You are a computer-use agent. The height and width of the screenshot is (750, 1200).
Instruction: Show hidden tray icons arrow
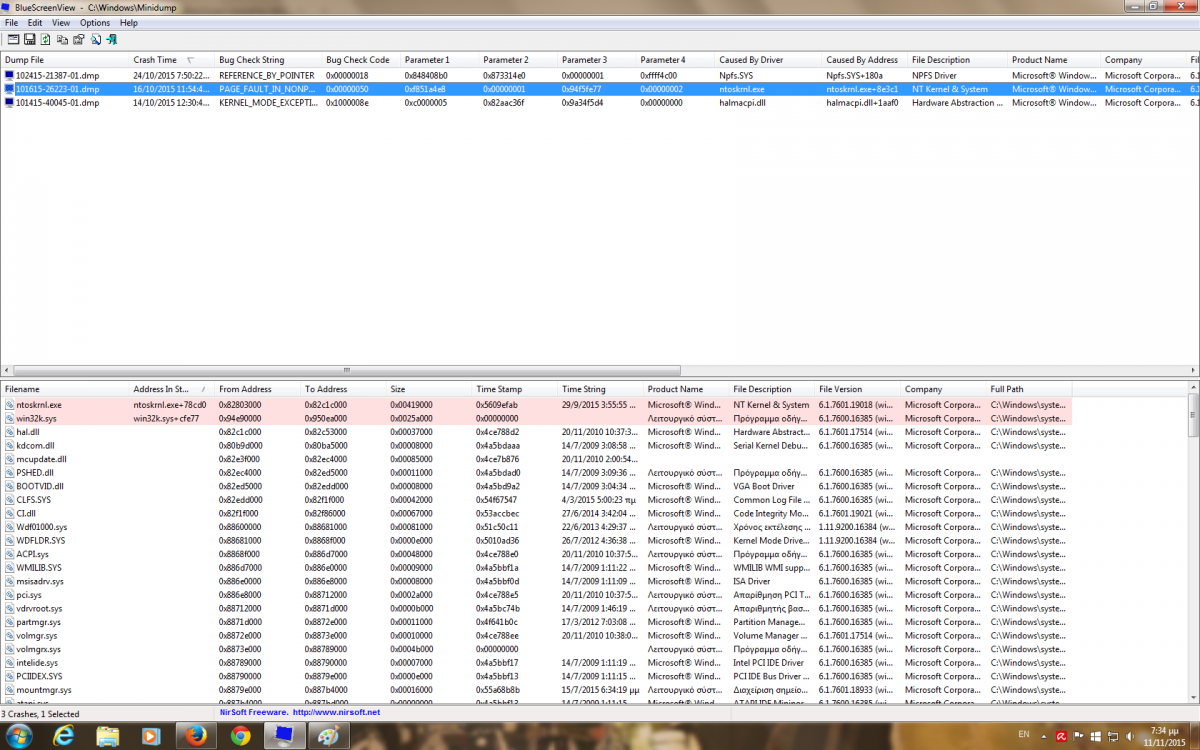[x=1046, y=735]
